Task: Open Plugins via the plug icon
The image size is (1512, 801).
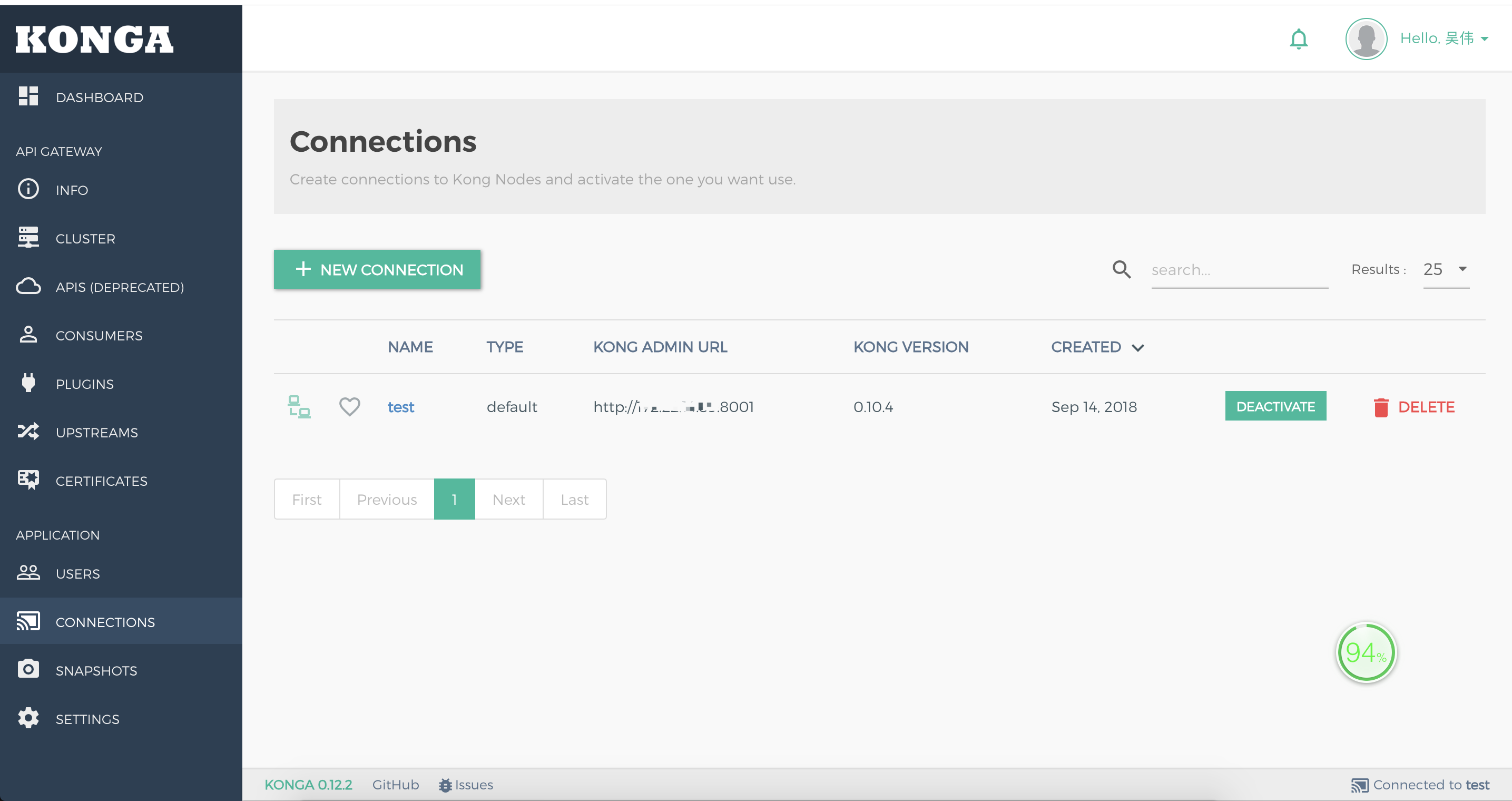Action: point(28,384)
